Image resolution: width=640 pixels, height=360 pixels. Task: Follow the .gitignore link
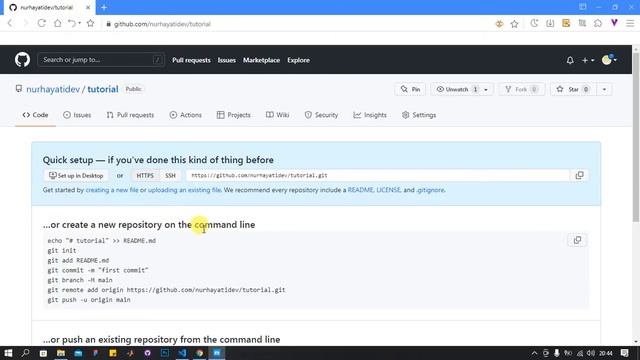pos(430,190)
